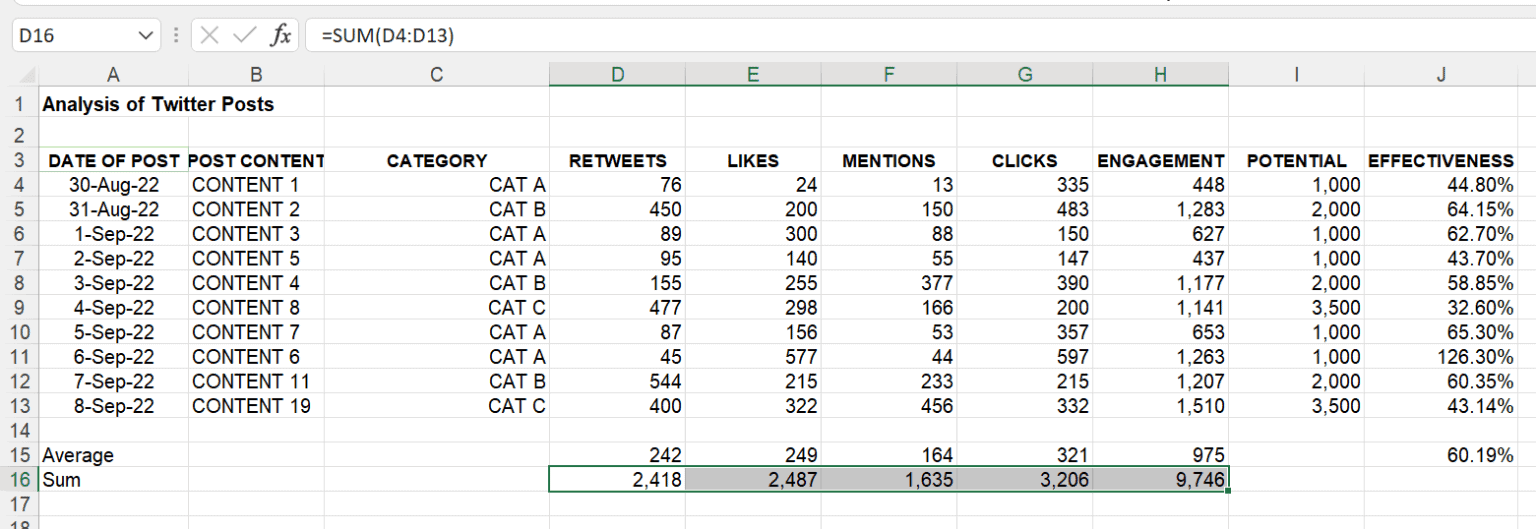Select column J by its header
Image resolution: width=1536 pixels, height=529 pixels.
tap(1440, 74)
